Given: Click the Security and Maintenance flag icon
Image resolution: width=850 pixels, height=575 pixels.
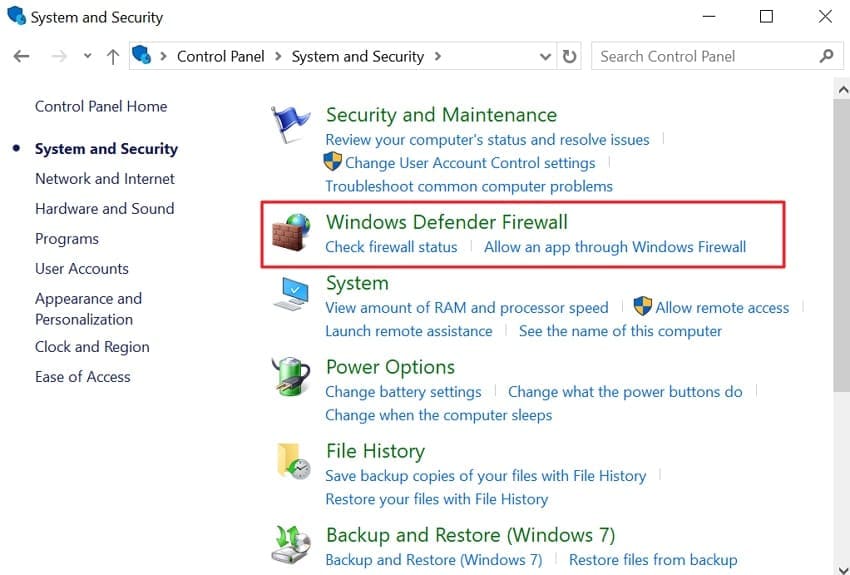Looking at the screenshot, I should point(291,124).
